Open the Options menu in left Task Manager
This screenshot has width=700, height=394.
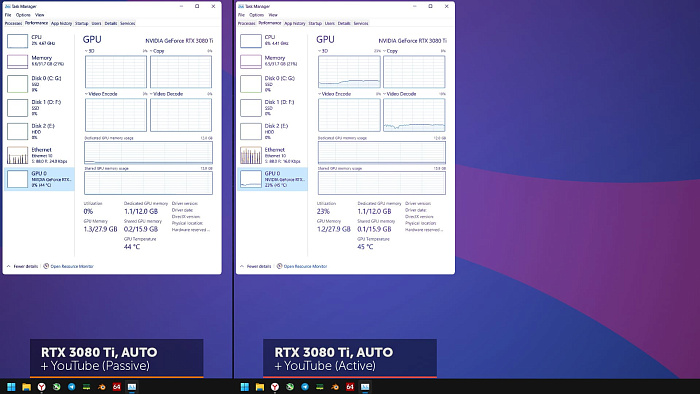[x=23, y=15]
